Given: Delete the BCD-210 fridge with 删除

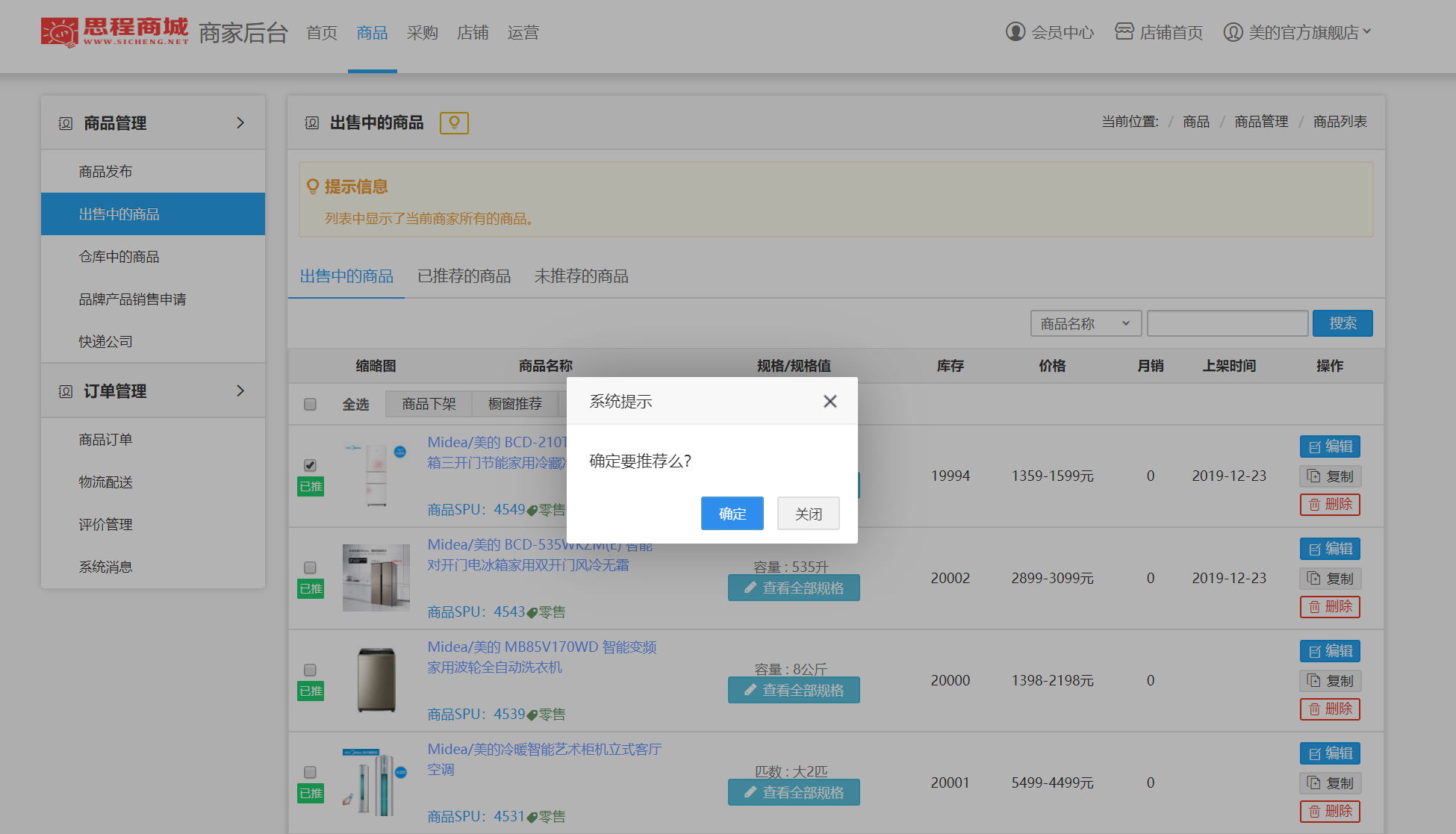Looking at the screenshot, I should pyautogui.click(x=1330, y=505).
